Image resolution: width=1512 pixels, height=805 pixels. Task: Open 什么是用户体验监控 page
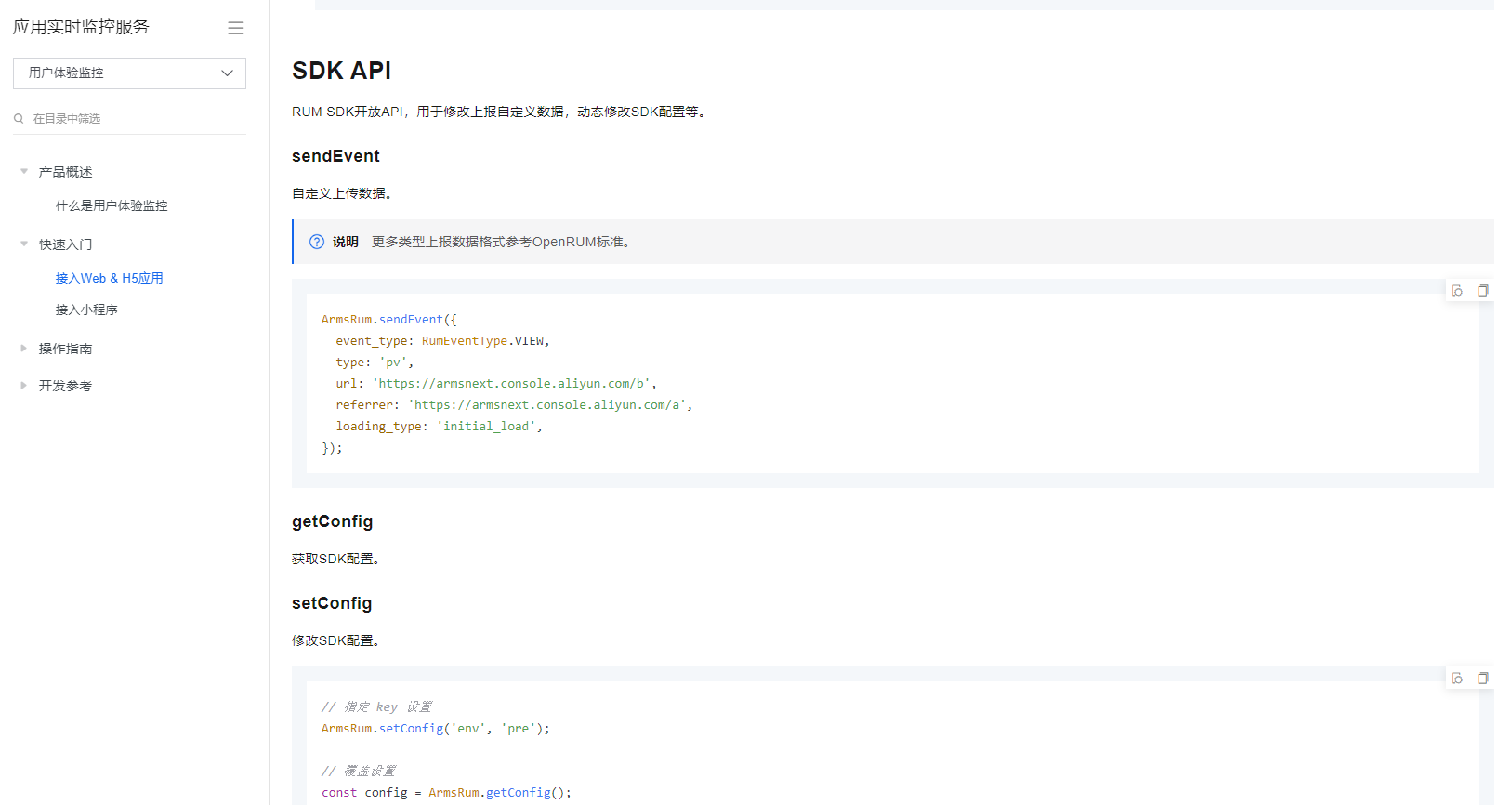pyautogui.click(x=112, y=205)
